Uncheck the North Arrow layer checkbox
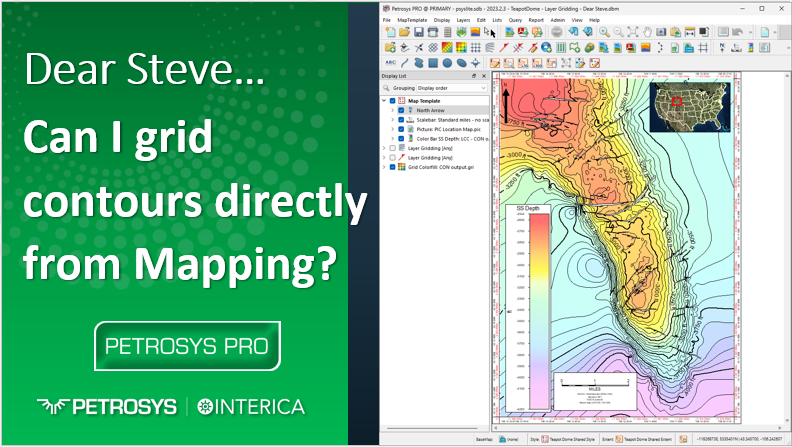Viewport: 792px width, 447px height. [x=401, y=110]
